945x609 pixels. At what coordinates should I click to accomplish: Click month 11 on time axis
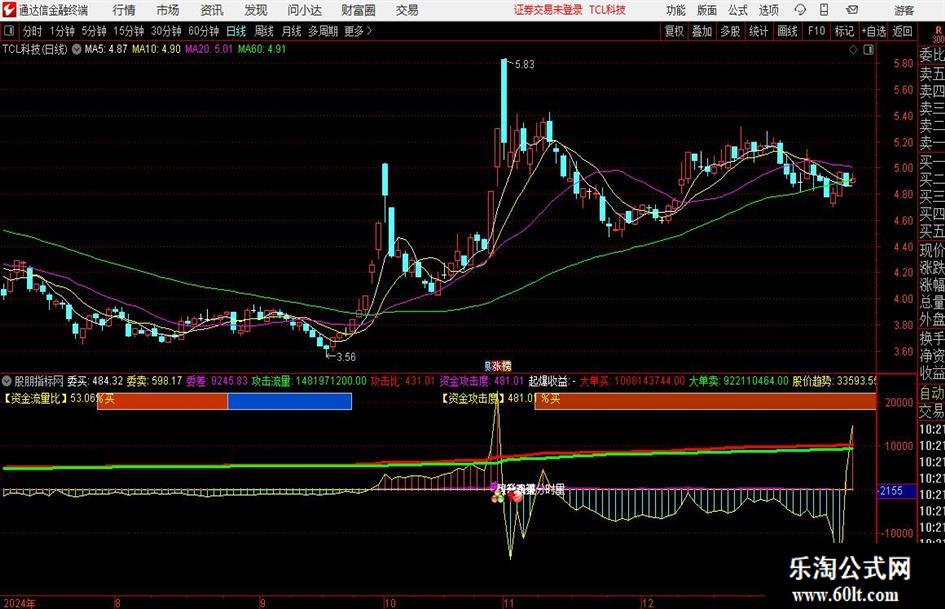[x=509, y=602]
